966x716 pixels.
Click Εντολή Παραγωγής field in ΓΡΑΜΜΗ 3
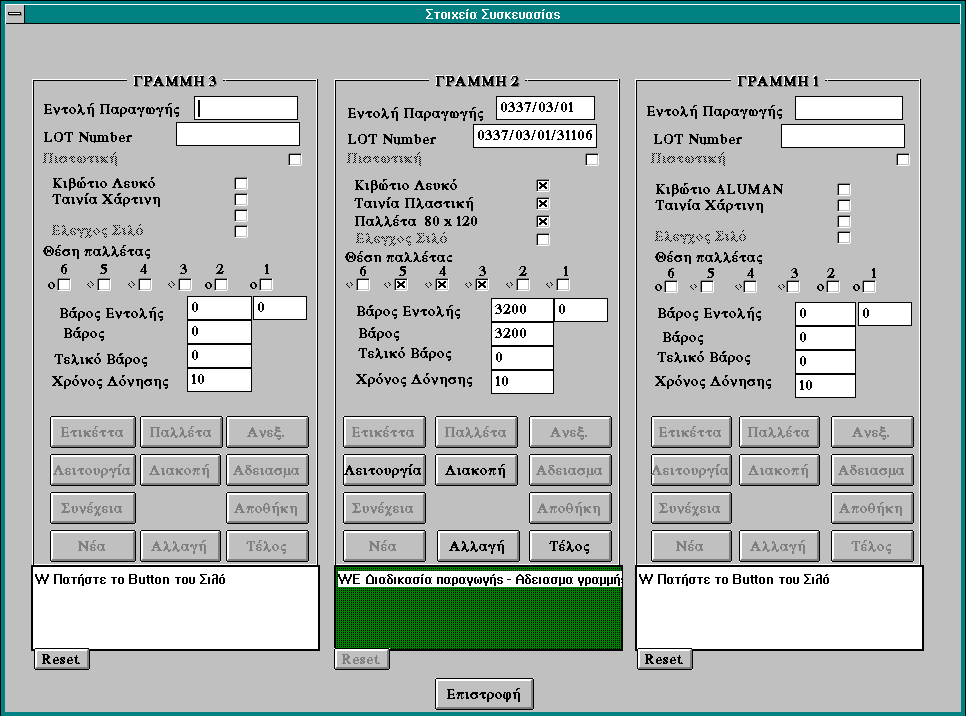pyautogui.click(x=245, y=108)
